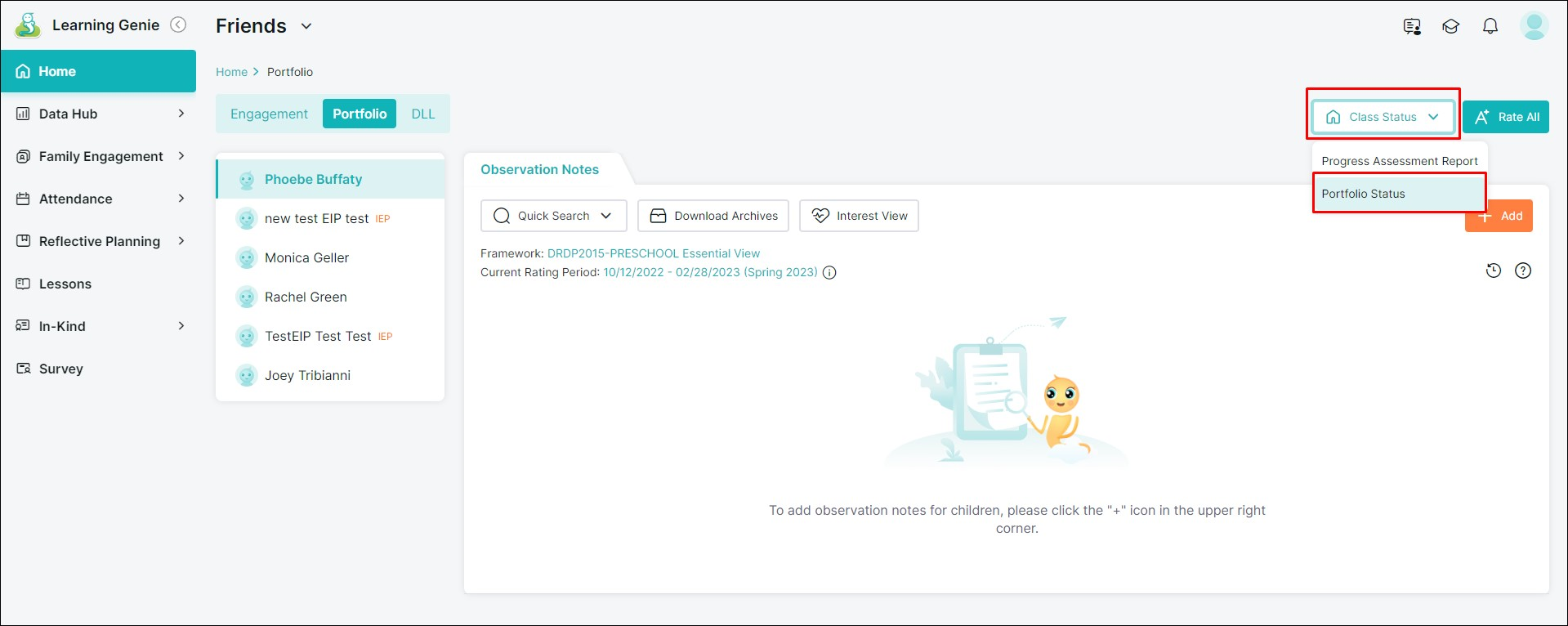Image resolution: width=1568 pixels, height=626 pixels.
Task: Switch to the DLL tab
Action: point(422,114)
